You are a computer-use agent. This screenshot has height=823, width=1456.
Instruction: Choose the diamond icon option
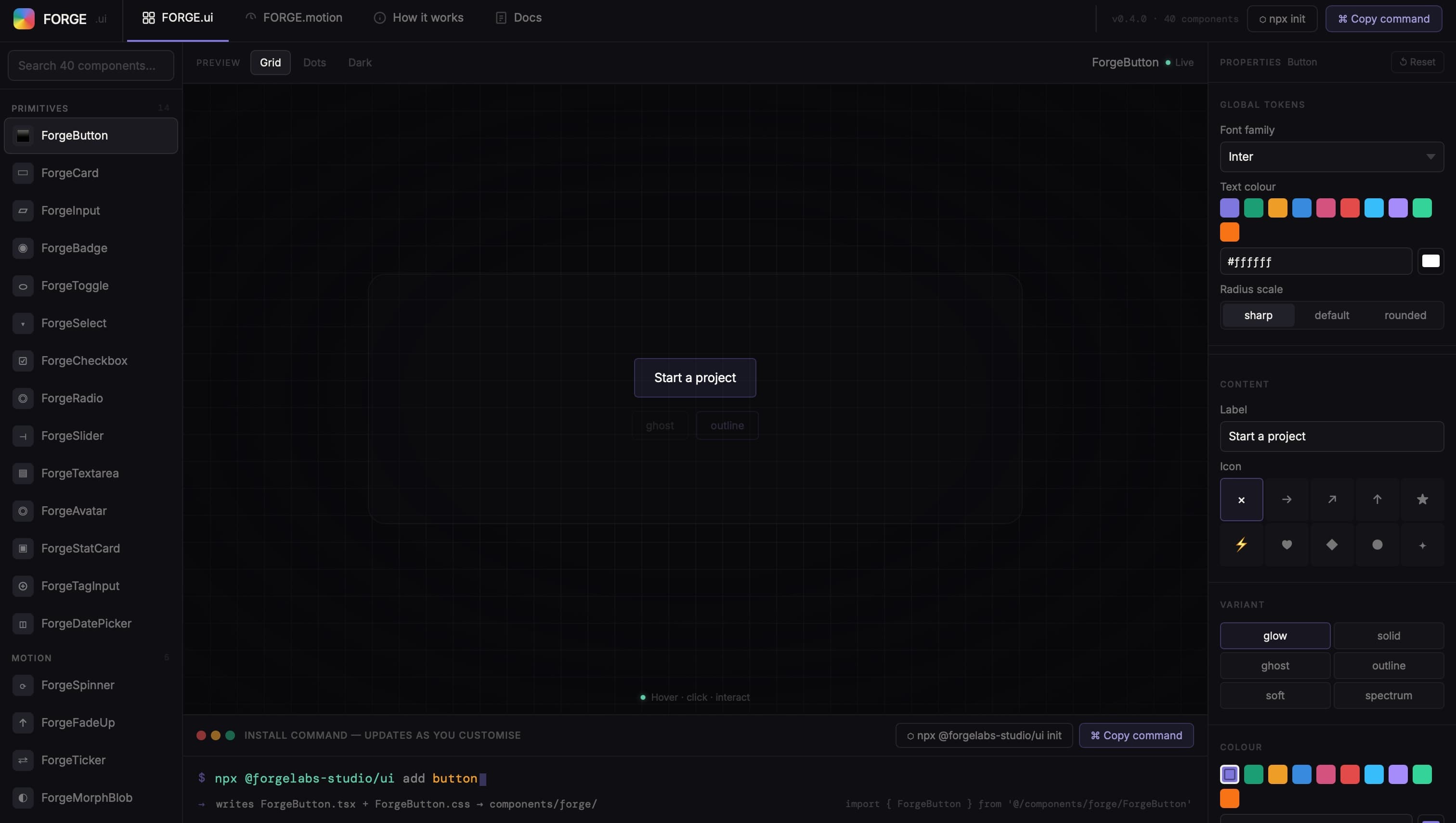click(1332, 544)
